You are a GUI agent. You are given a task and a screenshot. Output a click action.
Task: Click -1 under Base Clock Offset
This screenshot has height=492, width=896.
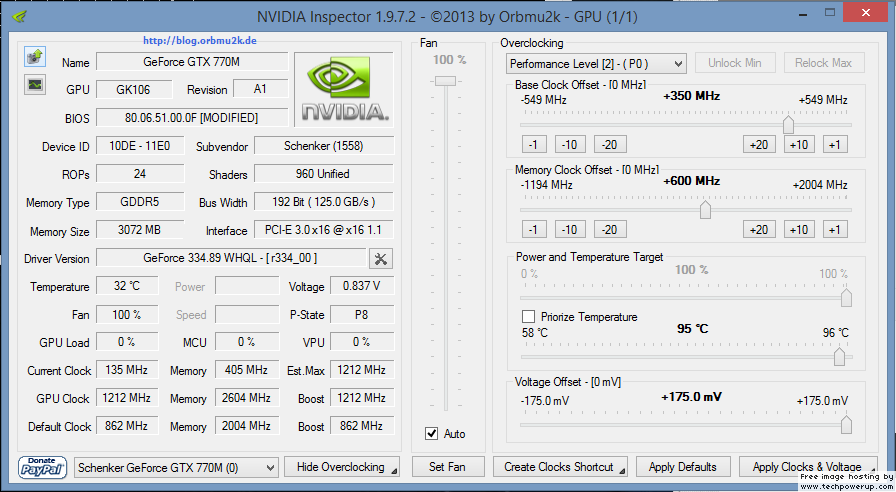coord(534,145)
